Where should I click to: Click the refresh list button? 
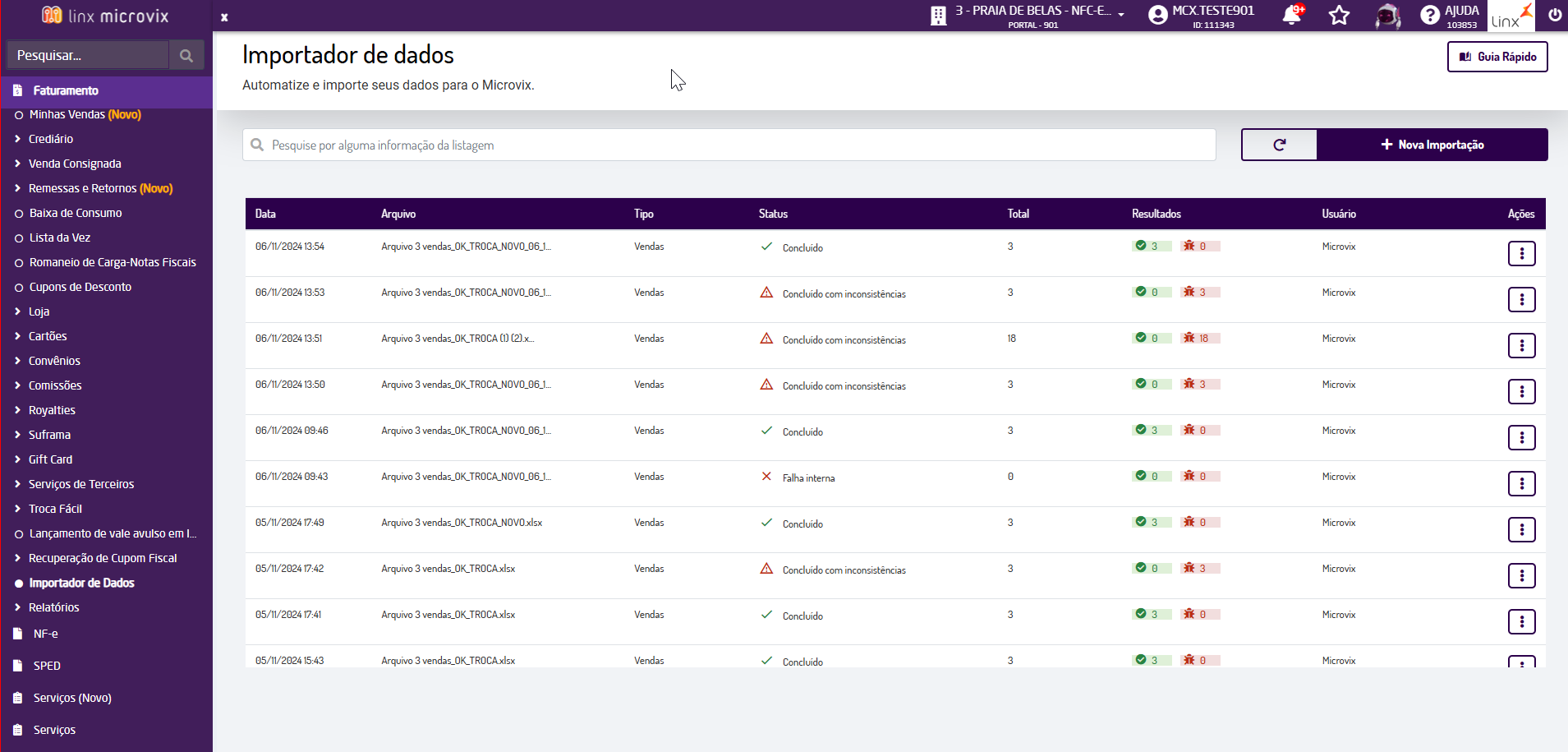[1279, 145]
